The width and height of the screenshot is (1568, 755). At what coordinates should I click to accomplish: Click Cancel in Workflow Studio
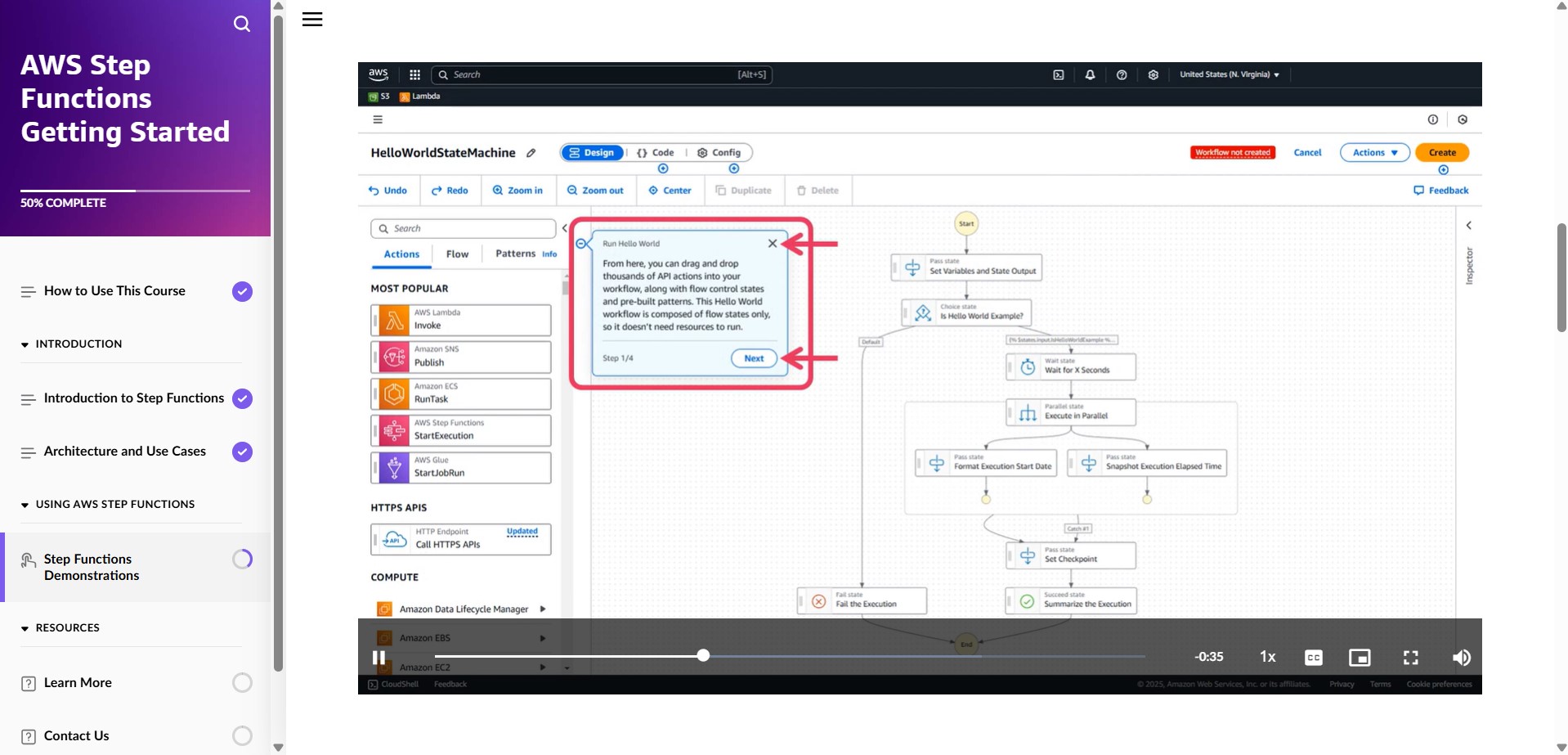pyautogui.click(x=1307, y=153)
